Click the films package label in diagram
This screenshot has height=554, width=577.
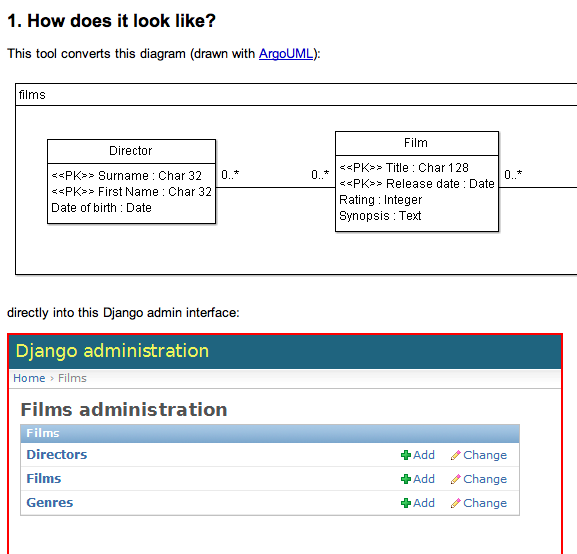(32, 95)
